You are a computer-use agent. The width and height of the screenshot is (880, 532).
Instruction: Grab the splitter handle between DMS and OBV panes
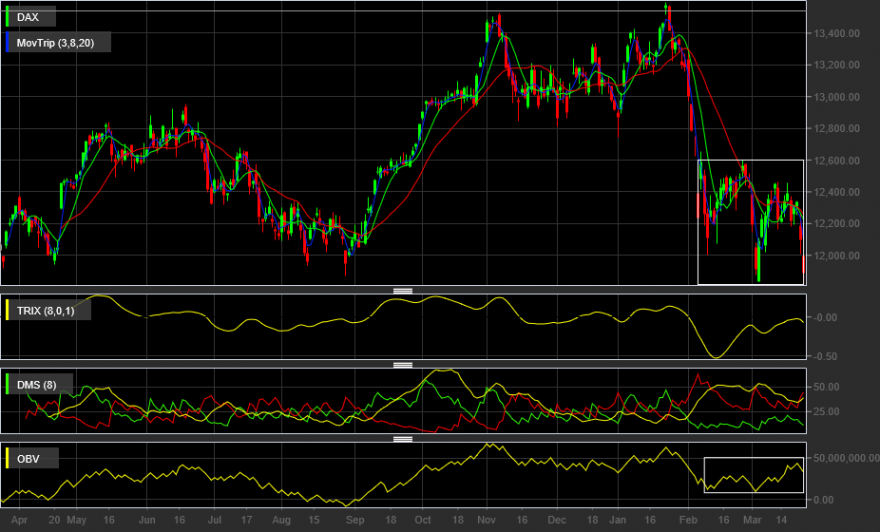coord(403,439)
